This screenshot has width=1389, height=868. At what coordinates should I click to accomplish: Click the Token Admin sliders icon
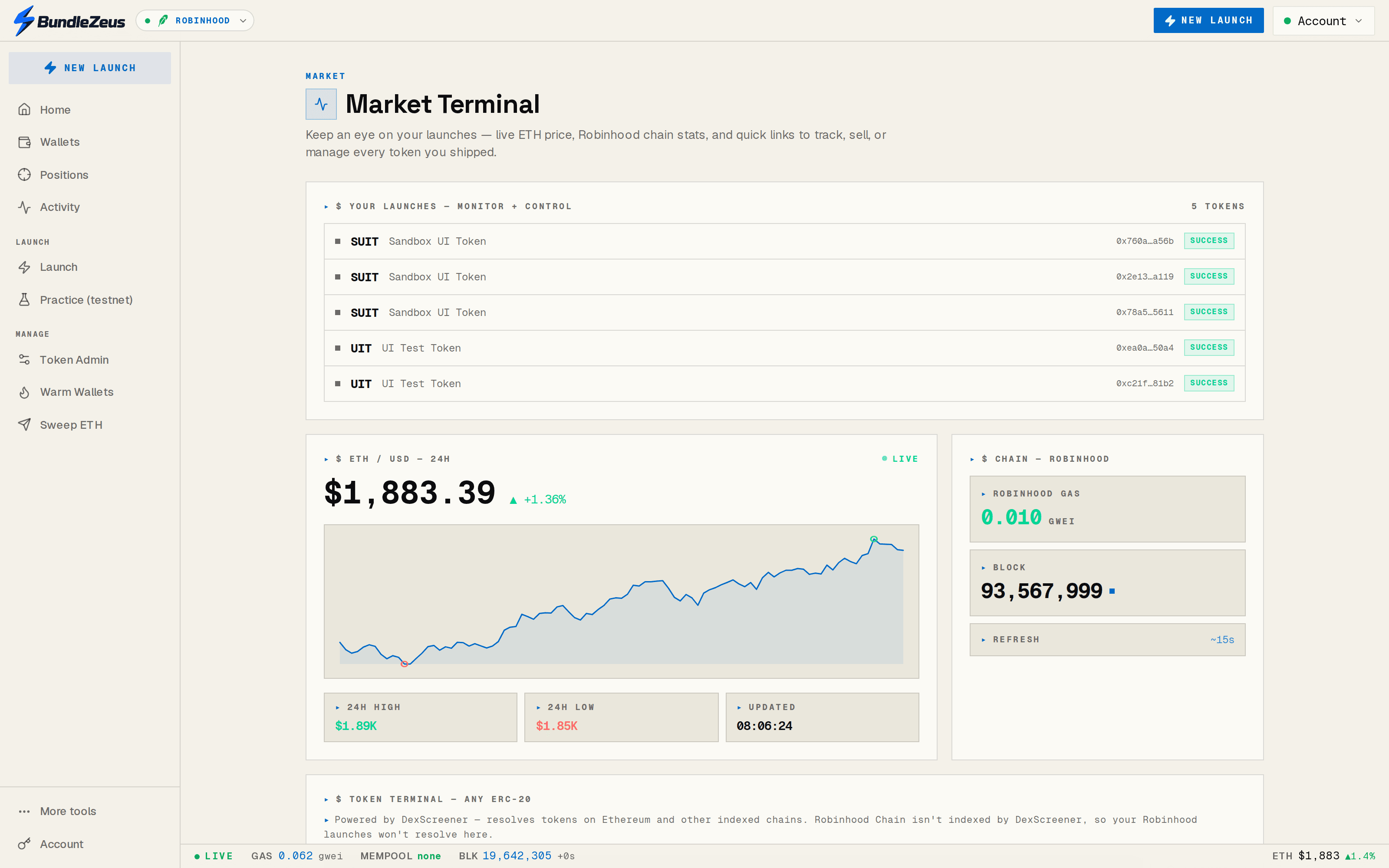click(x=24, y=359)
